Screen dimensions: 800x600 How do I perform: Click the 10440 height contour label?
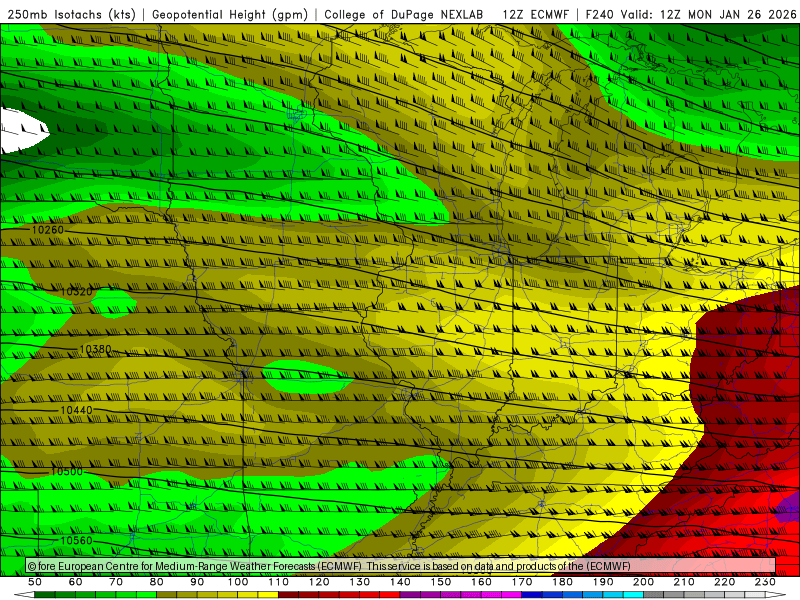(x=77, y=410)
